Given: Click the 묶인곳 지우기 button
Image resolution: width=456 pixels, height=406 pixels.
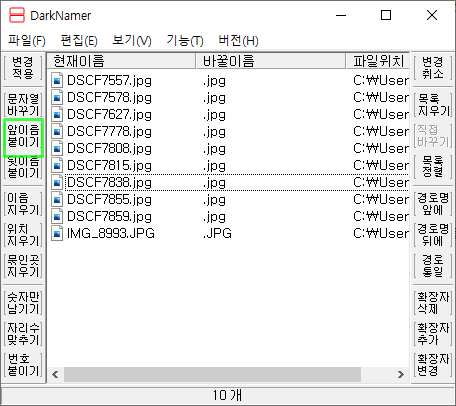Looking at the screenshot, I should pos(23,266).
